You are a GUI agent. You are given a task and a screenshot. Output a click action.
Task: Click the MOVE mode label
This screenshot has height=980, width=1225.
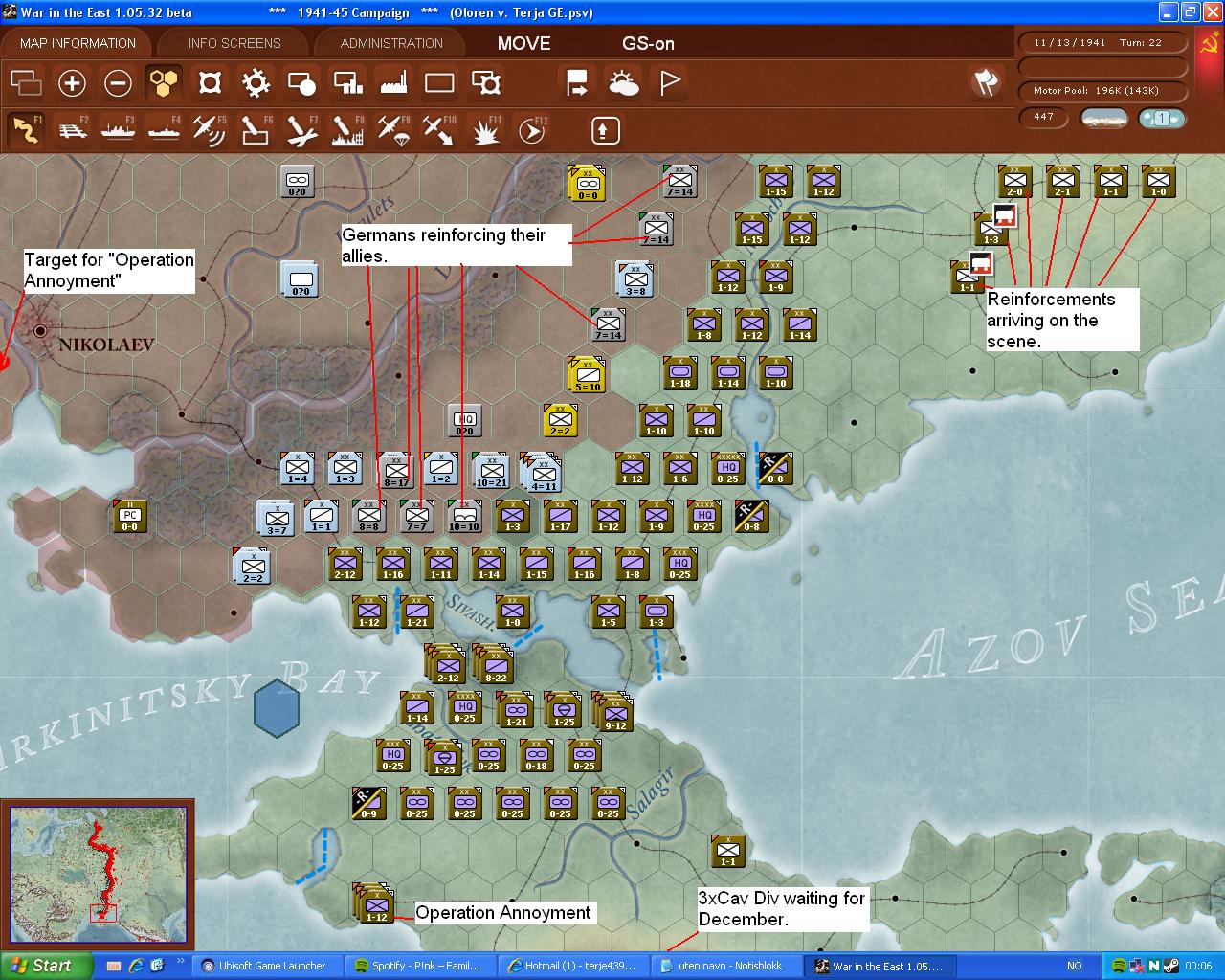[524, 43]
